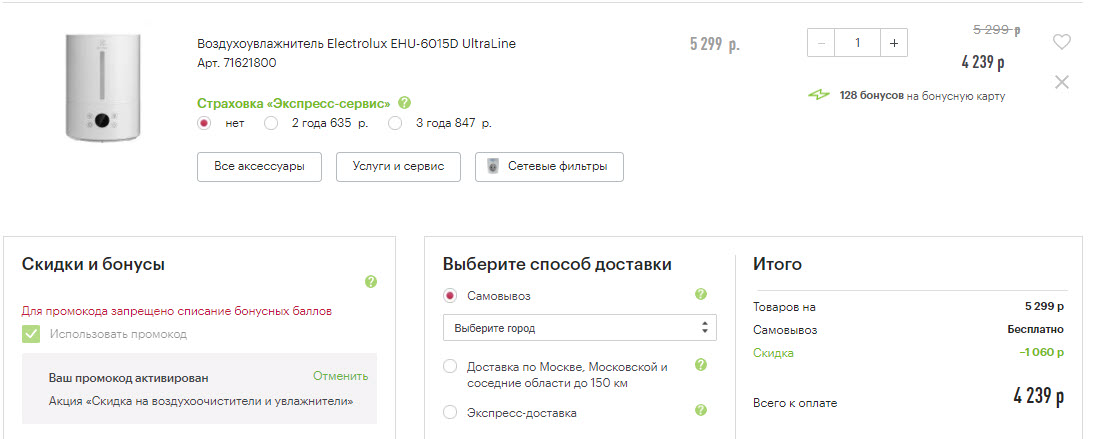This screenshot has height=439, width=1096.
Task: Increase the quantity with the plus button
Action: pos(893,43)
